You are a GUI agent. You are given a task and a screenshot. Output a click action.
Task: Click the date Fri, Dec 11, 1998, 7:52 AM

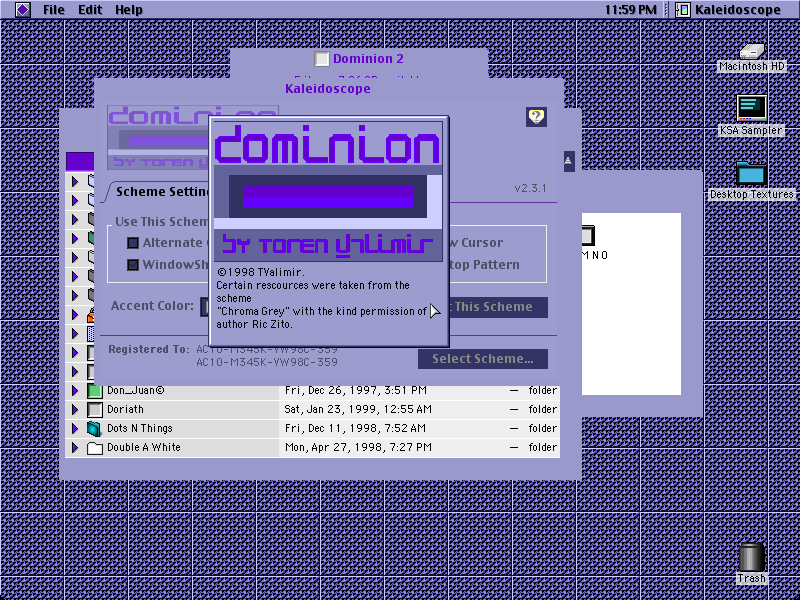[x=355, y=429]
